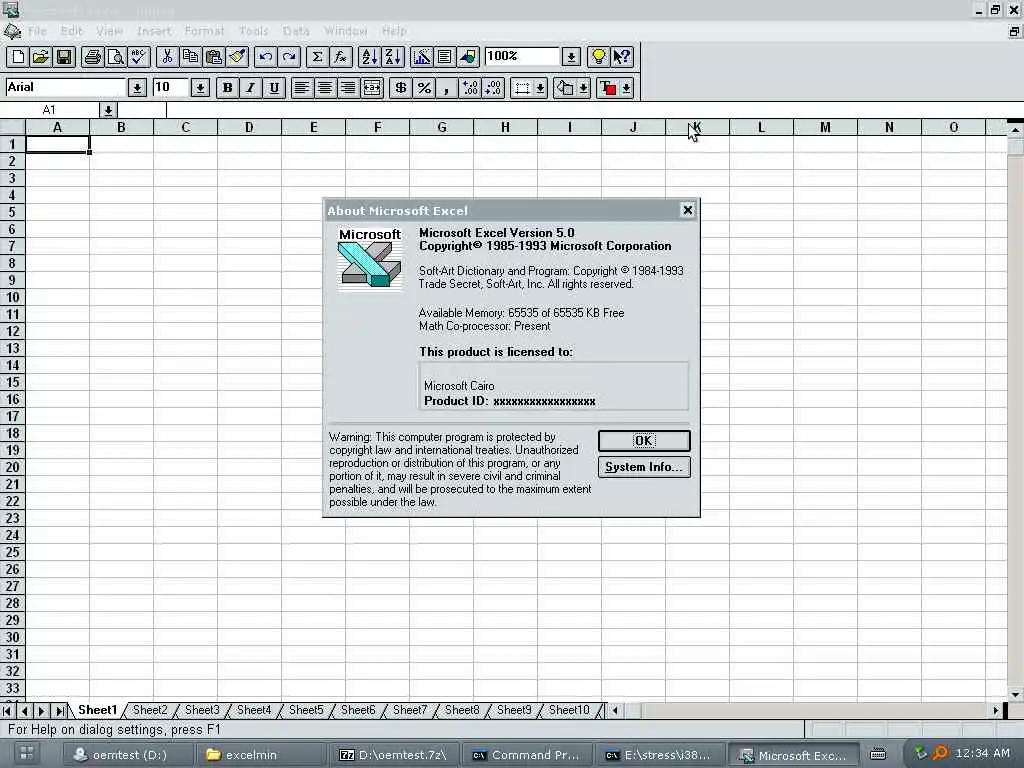Click the horizontal scrollbar right arrow
The height and width of the screenshot is (768, 1024).
pyautogui.click(x=995, y=711)
